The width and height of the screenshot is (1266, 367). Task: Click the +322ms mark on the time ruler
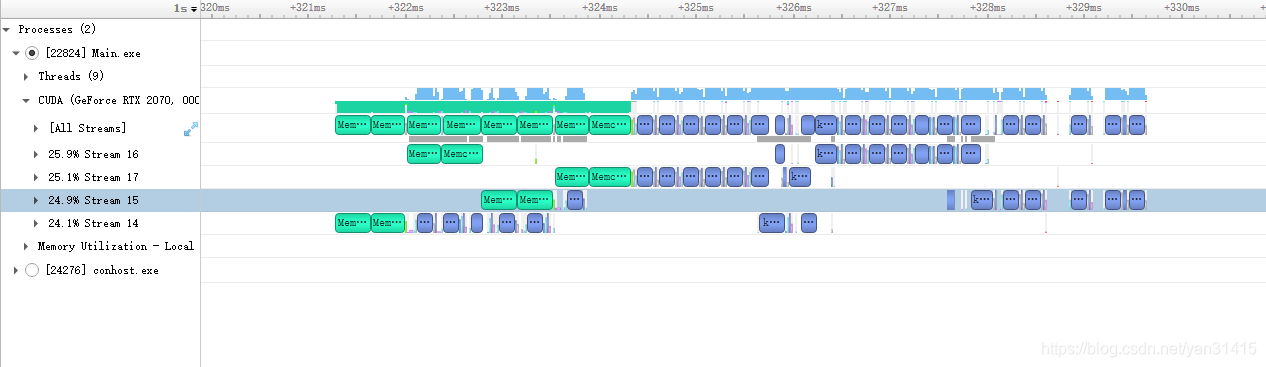tap(405, 7)
